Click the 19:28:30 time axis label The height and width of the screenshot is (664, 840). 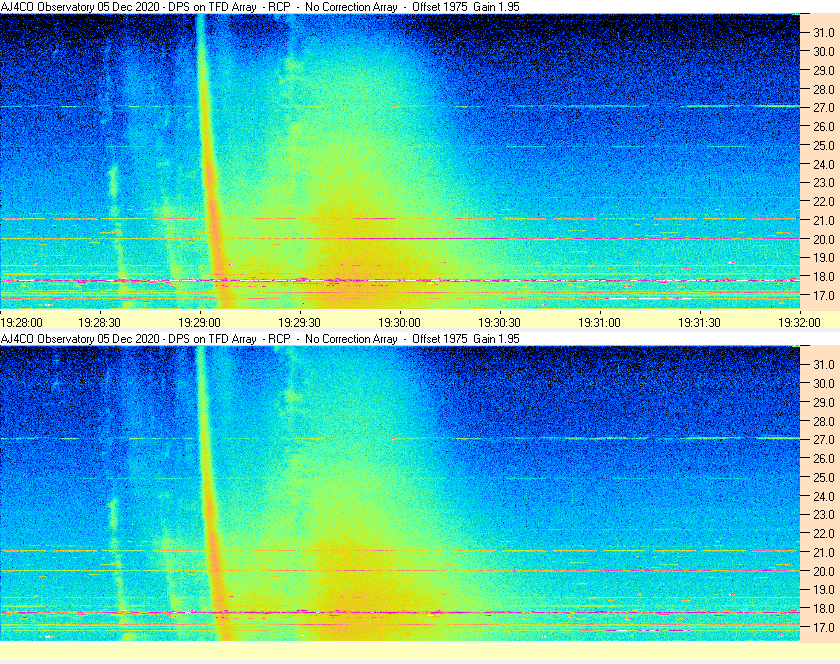(100, 323)
